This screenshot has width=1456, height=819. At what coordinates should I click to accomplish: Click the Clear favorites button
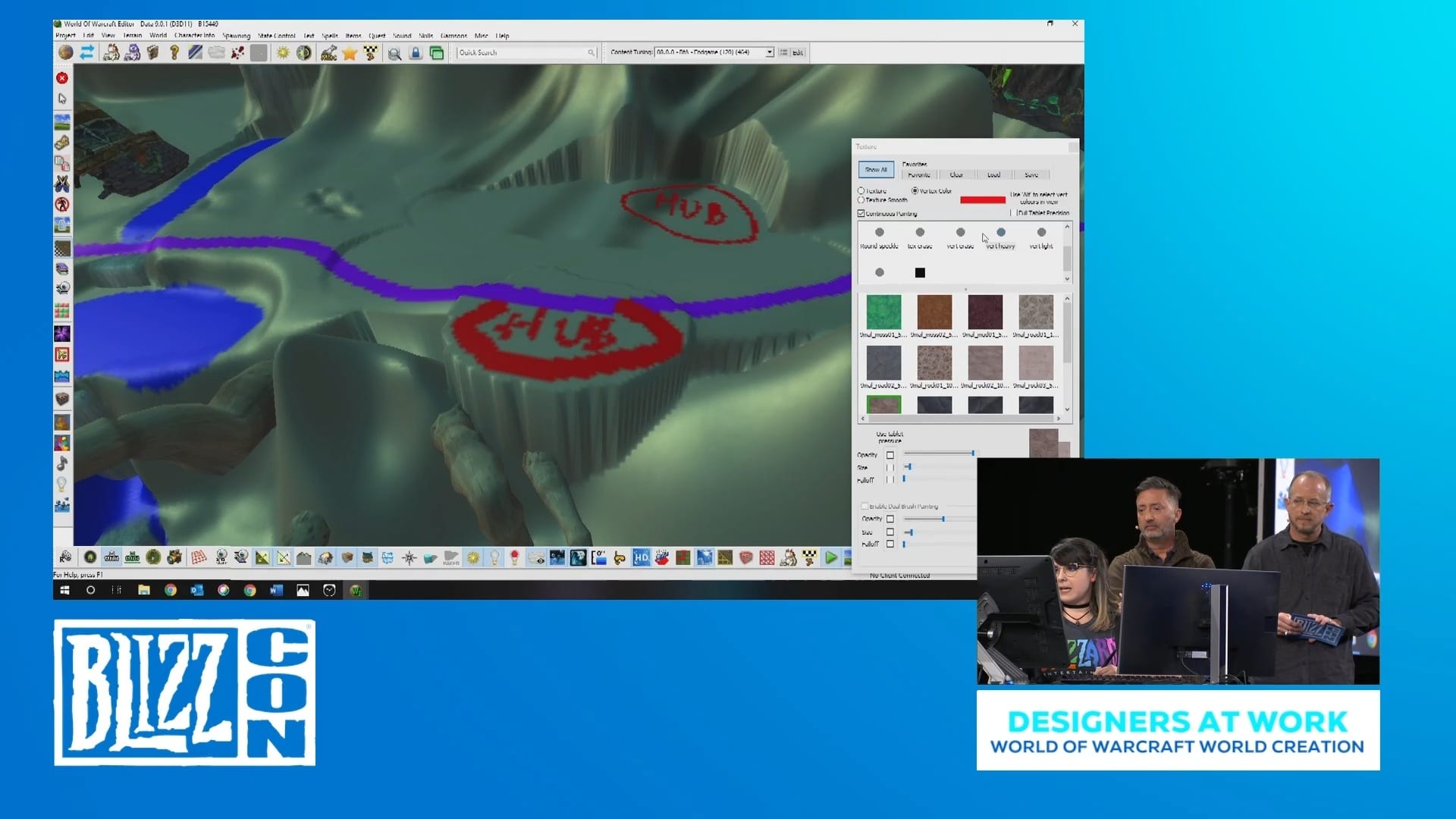click(x=956, y=175)
